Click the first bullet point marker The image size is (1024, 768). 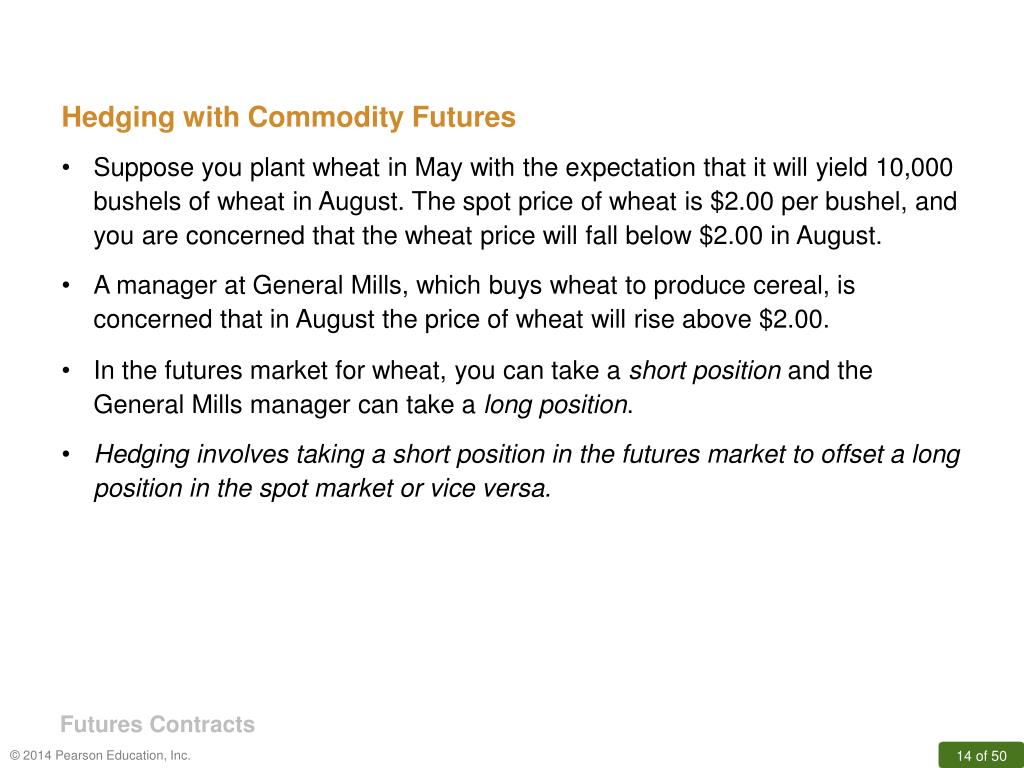(x=65, y=168)
